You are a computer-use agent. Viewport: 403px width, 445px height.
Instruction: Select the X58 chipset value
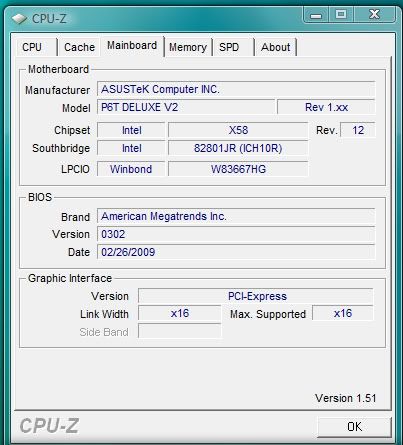point(238,130)
